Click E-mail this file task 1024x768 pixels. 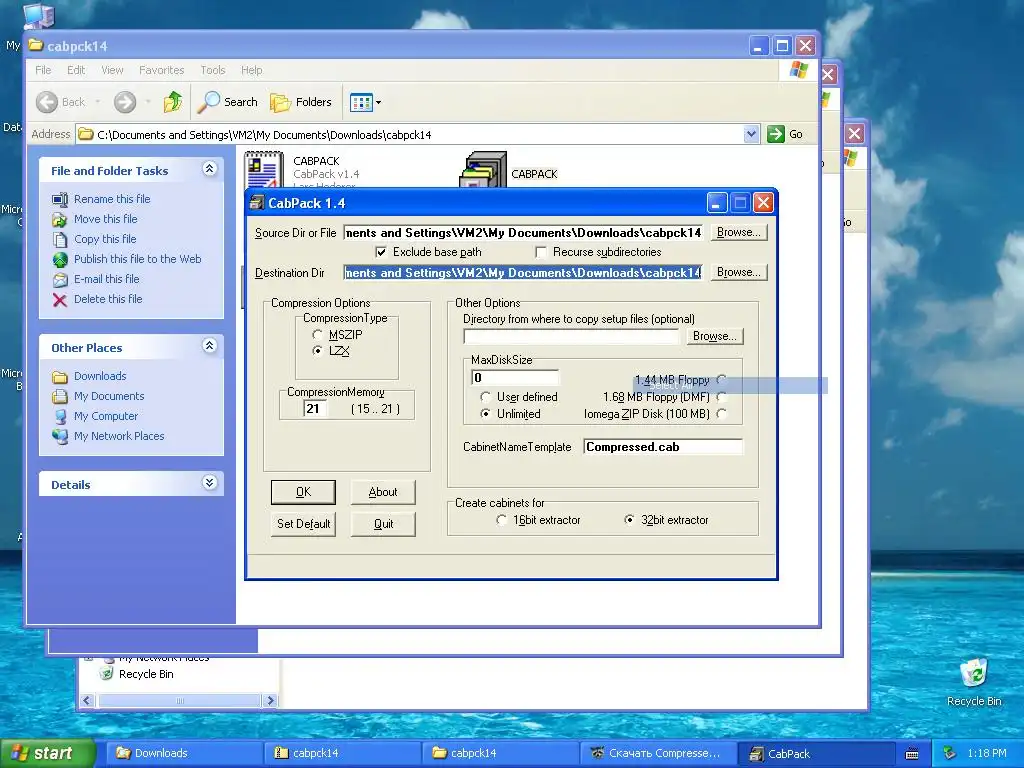pyautogui.click(x=106, y=279)
